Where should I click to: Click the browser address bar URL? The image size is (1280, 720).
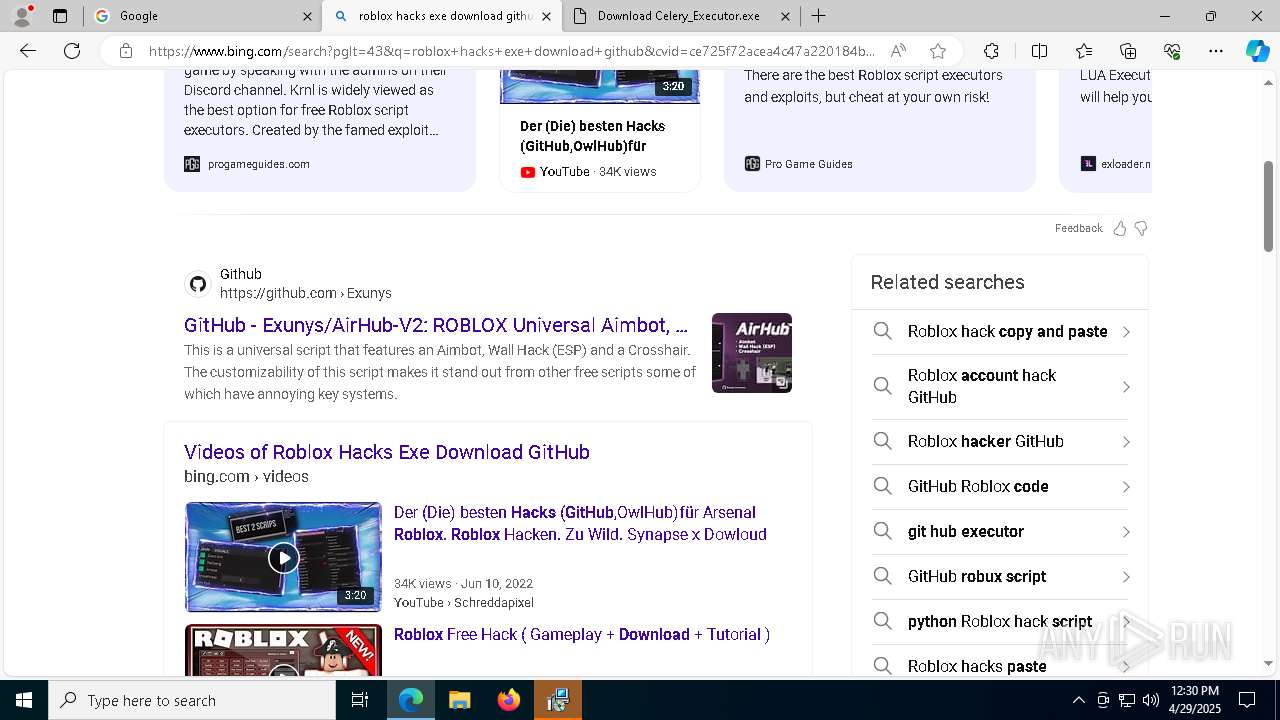coord(512,51)
